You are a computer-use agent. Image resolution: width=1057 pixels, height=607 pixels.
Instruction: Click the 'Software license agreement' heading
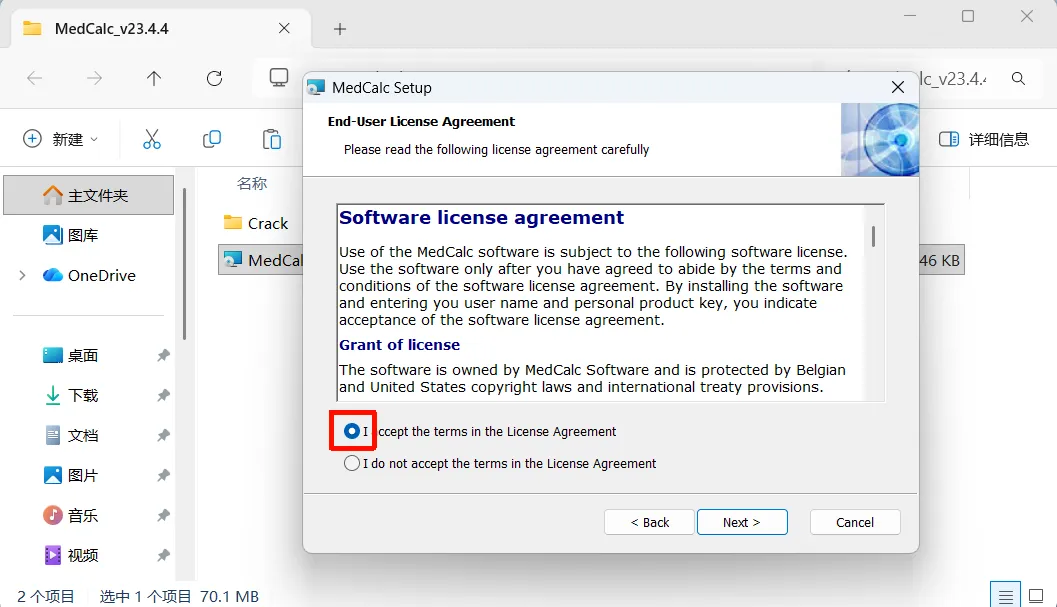point(481,217)
